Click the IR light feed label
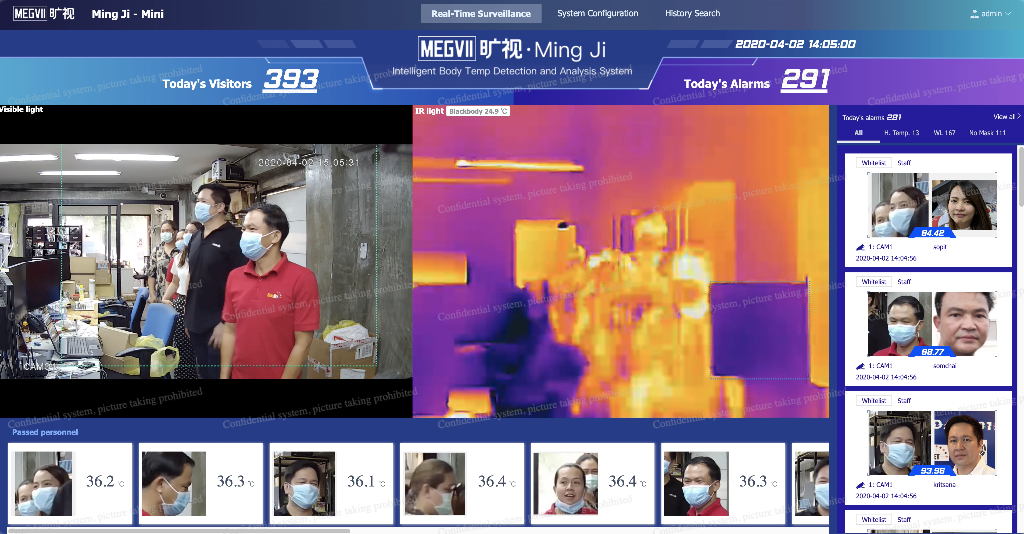1024x534 pixels. coord(429,111)
